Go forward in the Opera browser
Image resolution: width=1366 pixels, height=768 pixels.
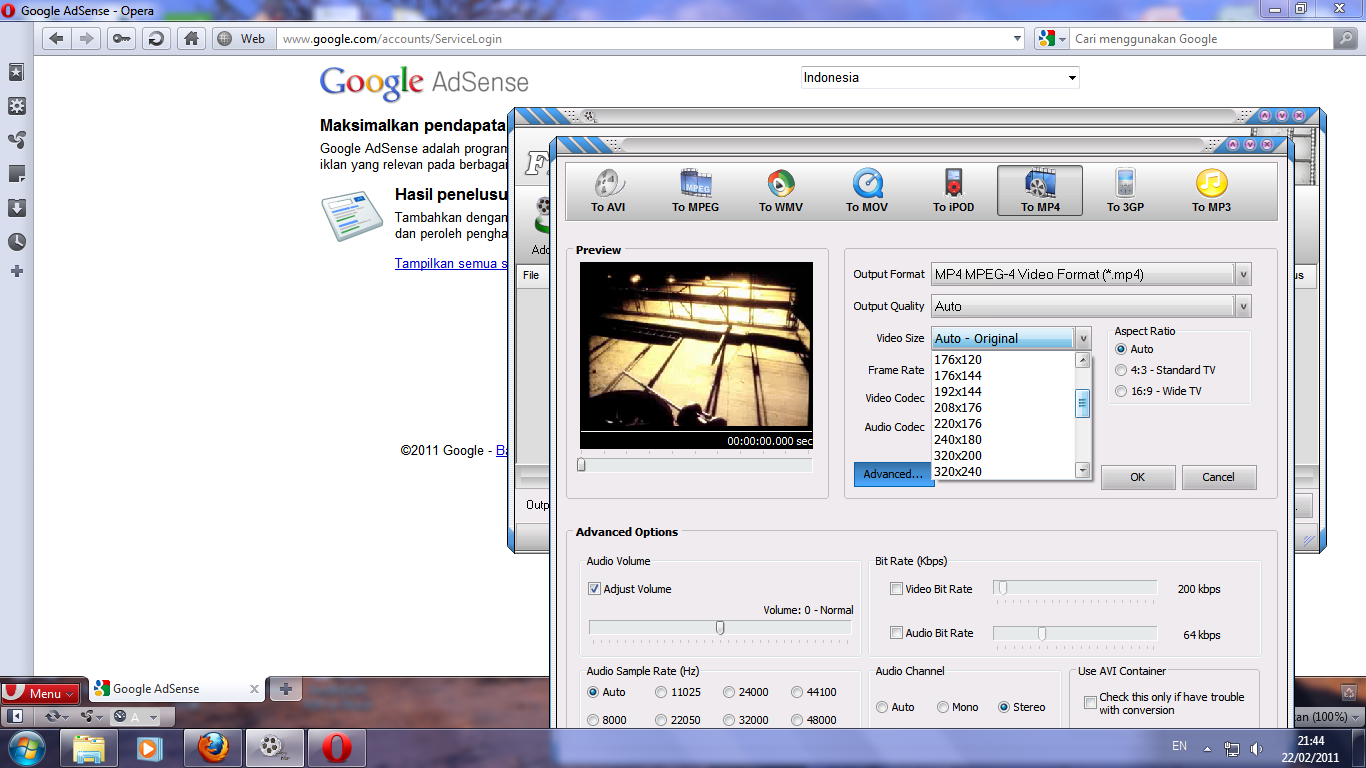tap(87, 39)
